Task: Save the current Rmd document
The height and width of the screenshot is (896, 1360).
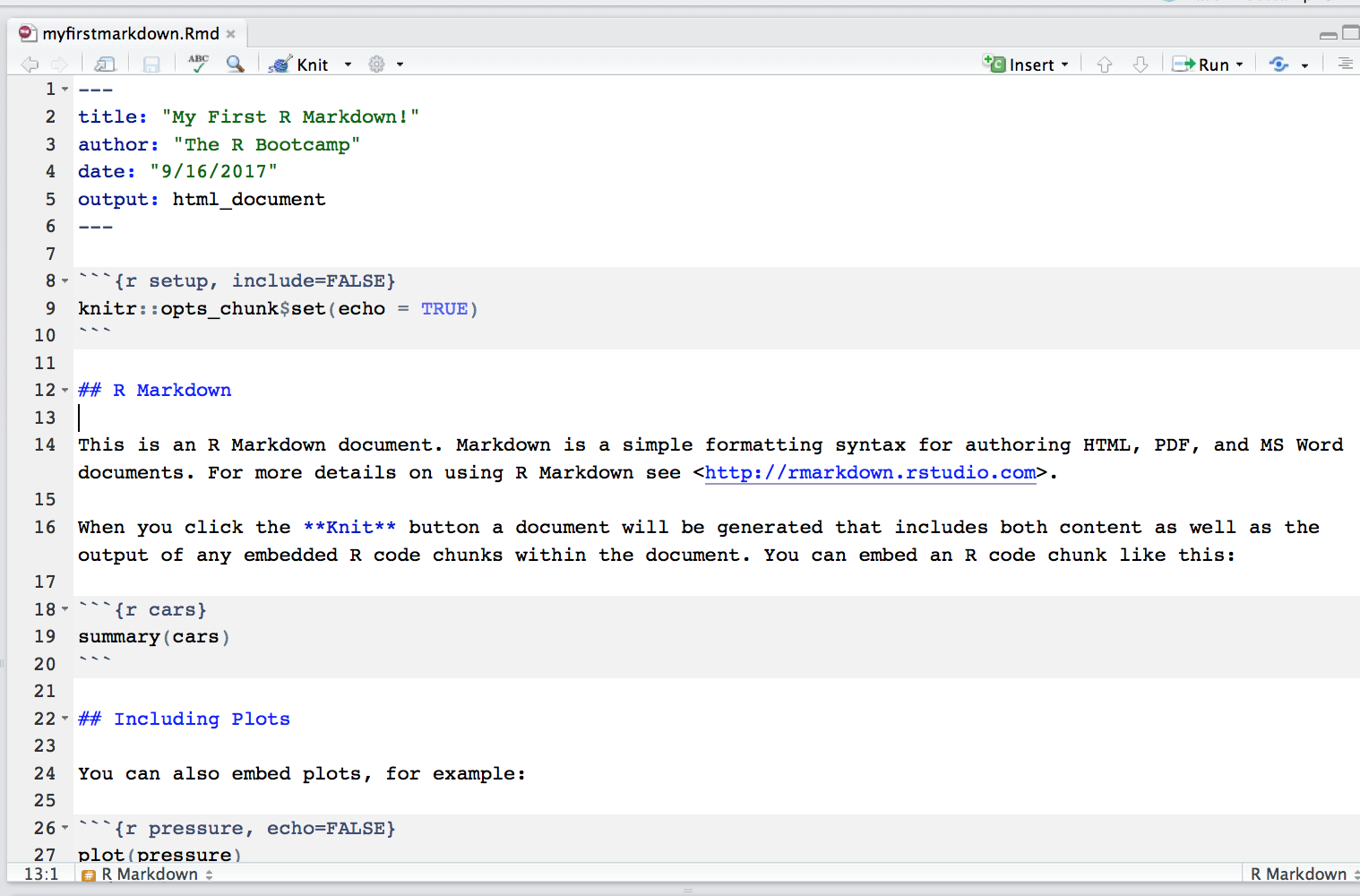Action: [151, 65]
